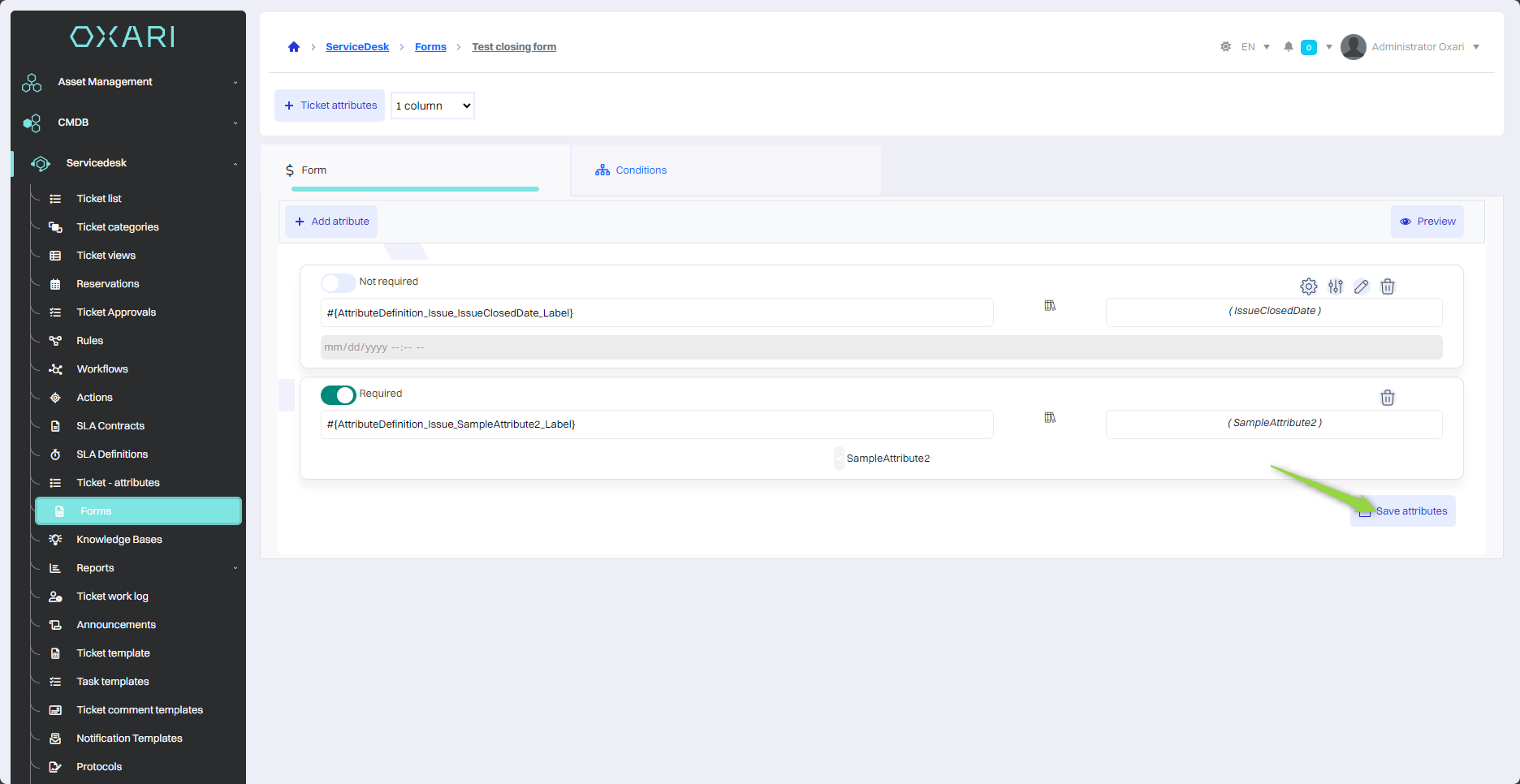Open the 1 column layout dropdown
Viewport: 1520px width, 784px height.
[433, 106]
